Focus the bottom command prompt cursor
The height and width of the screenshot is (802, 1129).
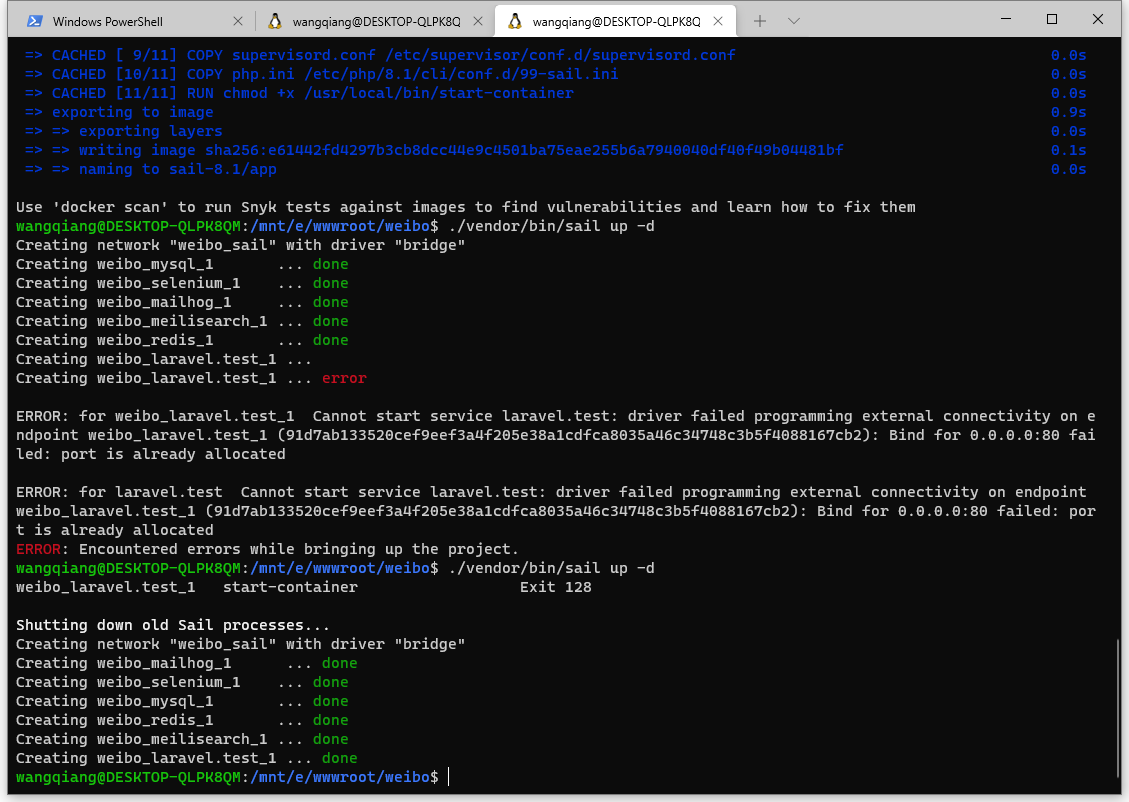(449, 777)
